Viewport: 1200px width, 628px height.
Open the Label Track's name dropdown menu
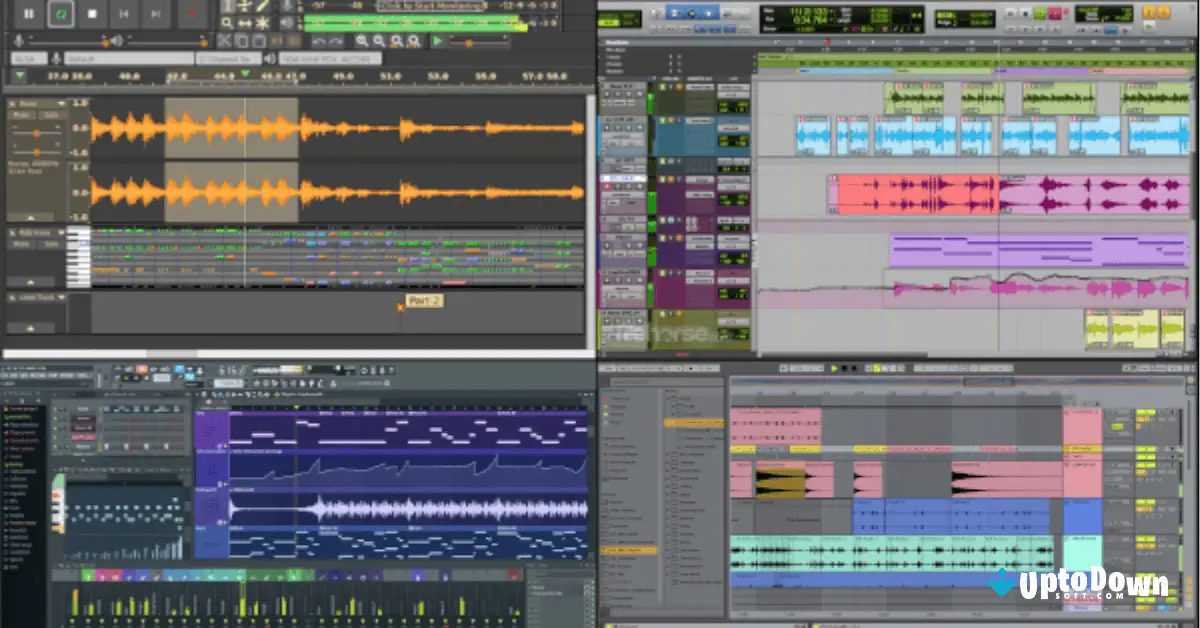click(60, 297)
